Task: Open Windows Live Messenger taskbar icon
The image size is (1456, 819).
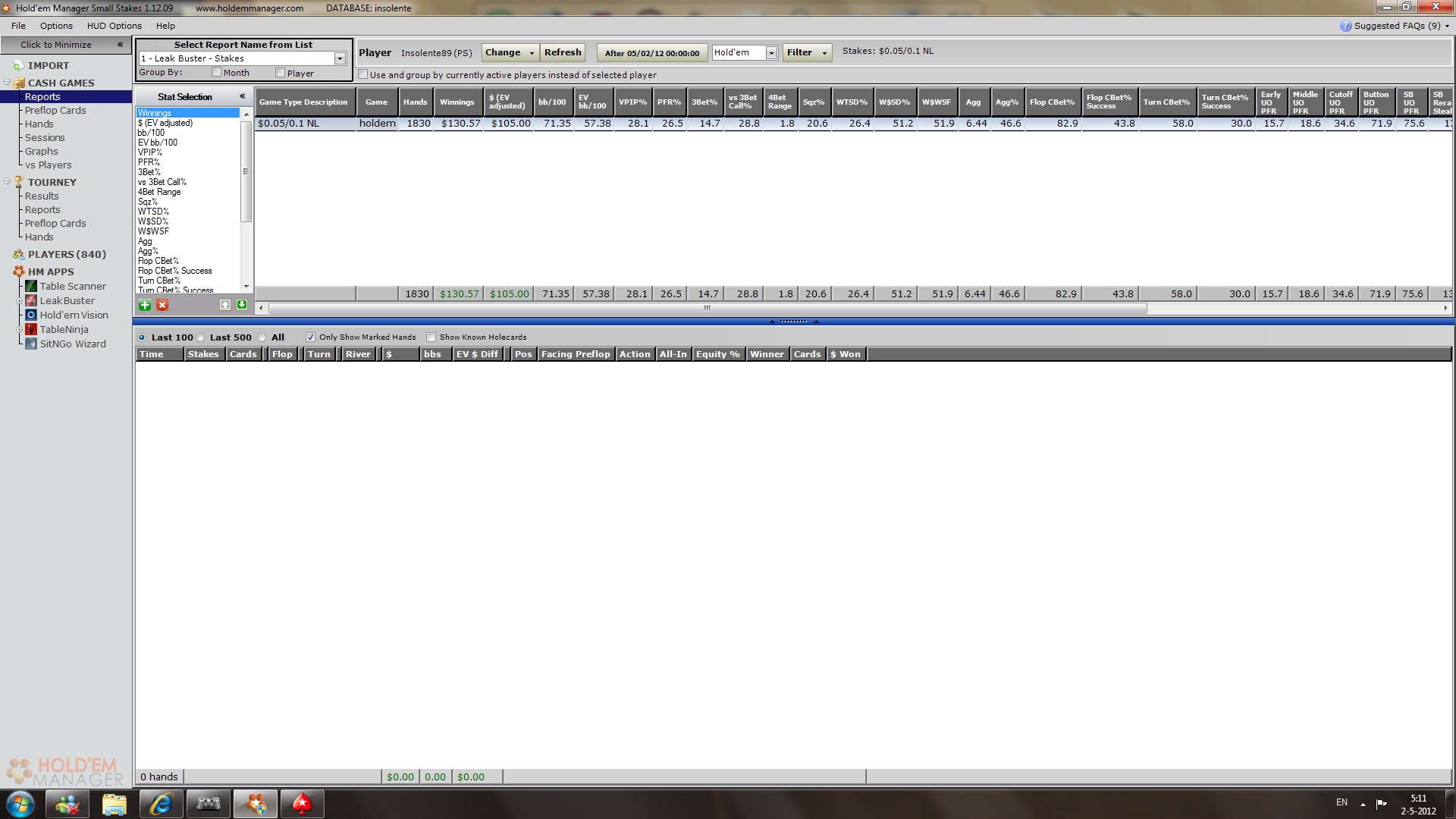Action: tap(67, 804)
